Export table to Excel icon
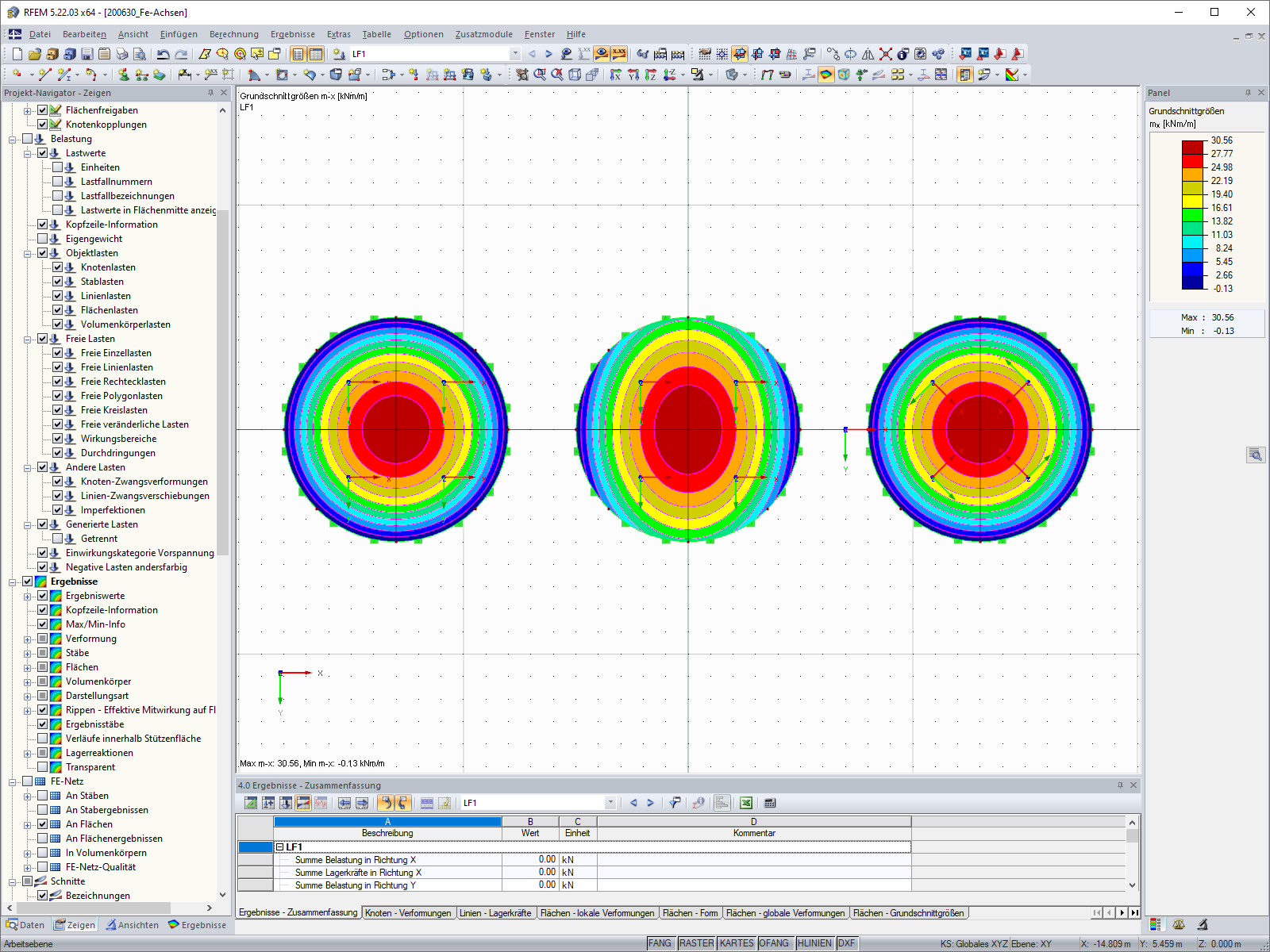Viewport: 1270px width, 952px height. pos(746,803)
